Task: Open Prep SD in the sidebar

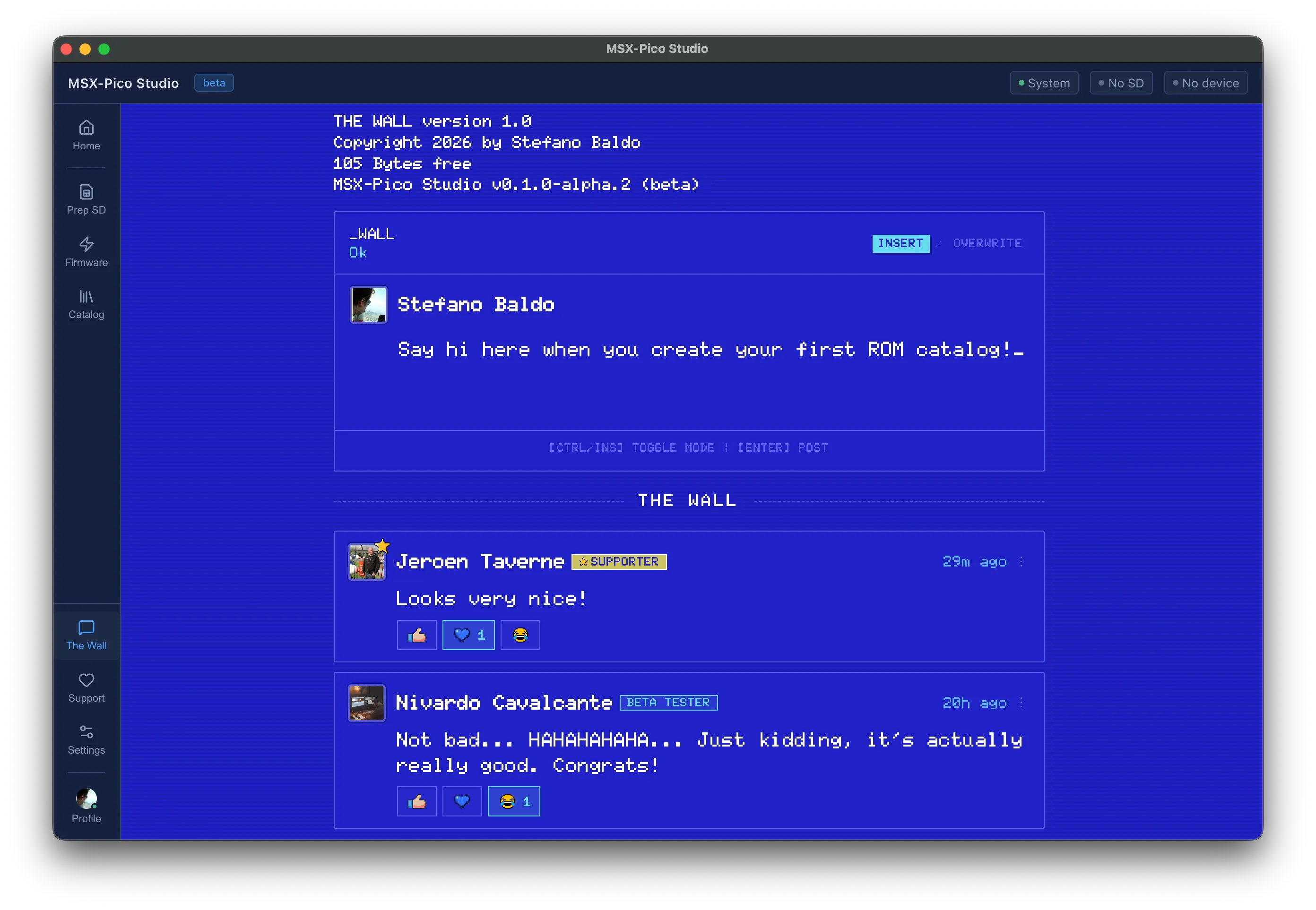Action: (x=86, y=199)
